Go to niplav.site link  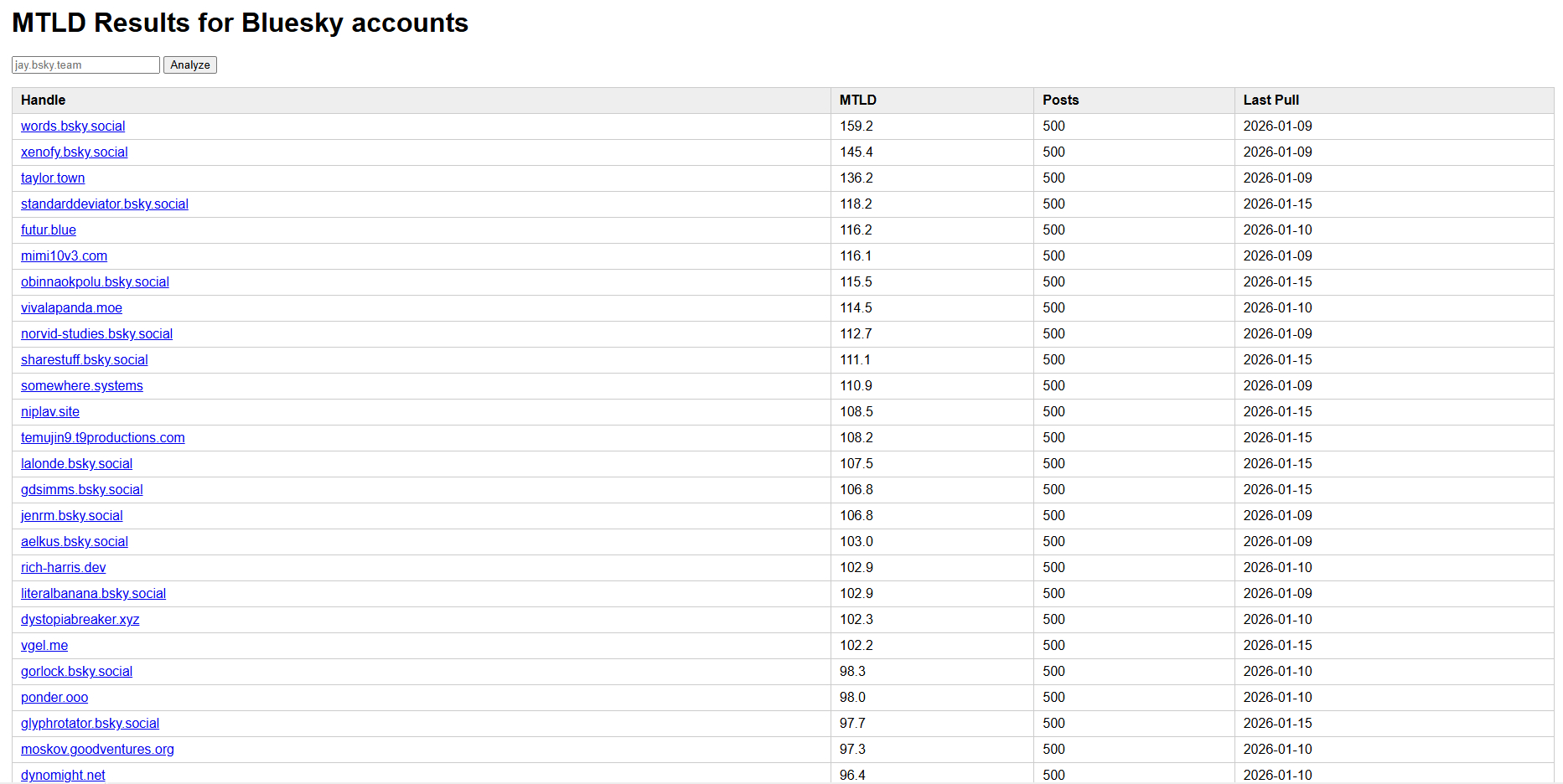(x=50, y=412)
